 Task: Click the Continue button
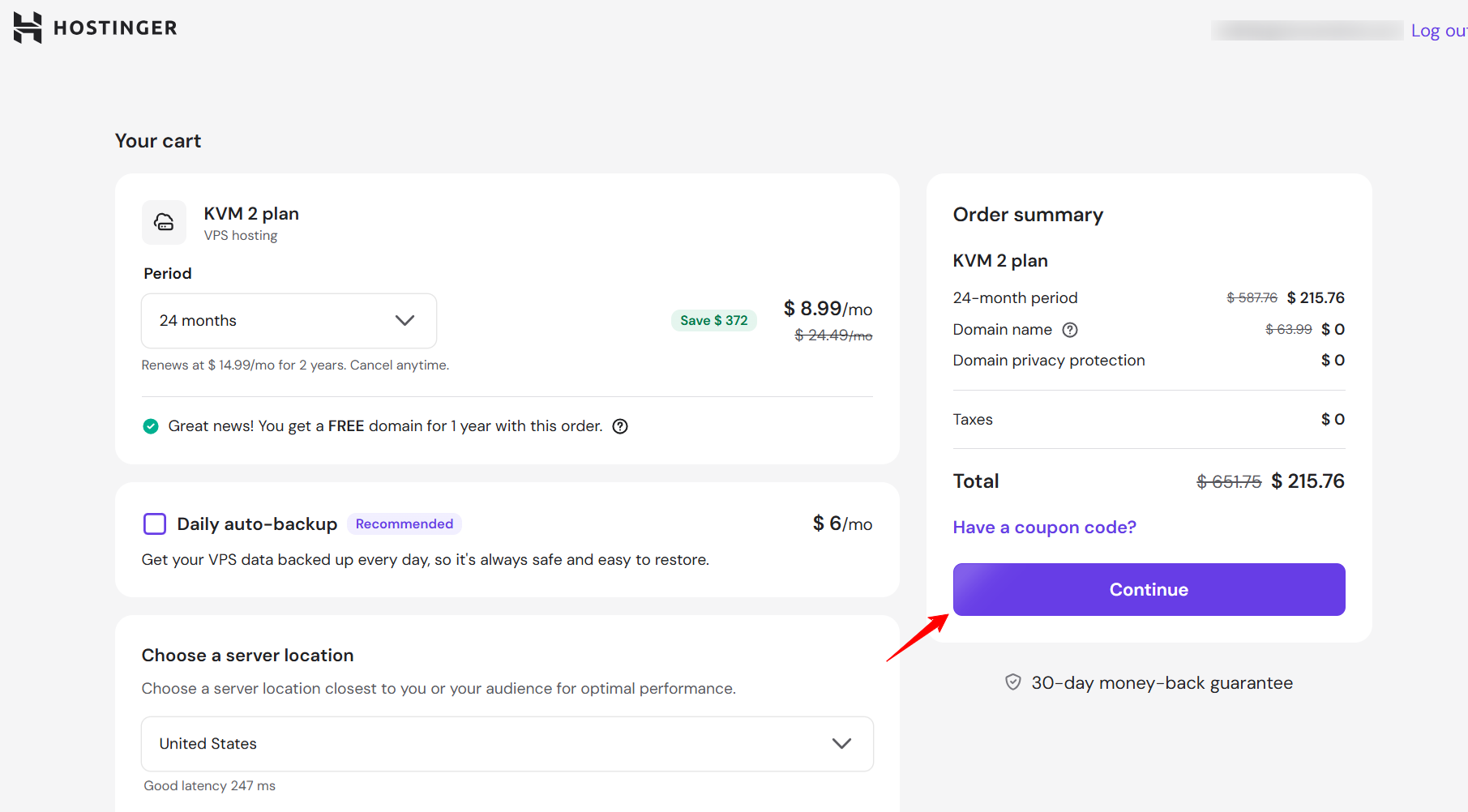coord(1149,589)
